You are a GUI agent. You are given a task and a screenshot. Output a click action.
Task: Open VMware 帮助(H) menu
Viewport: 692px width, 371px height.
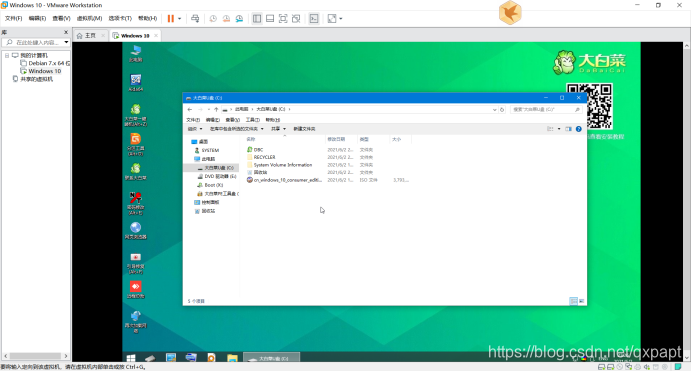pyautogui.click(x=147, y=19)
